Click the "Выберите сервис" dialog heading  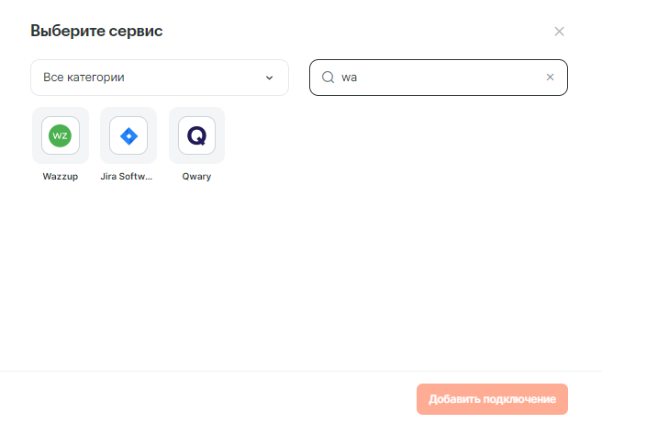[97, 31]
